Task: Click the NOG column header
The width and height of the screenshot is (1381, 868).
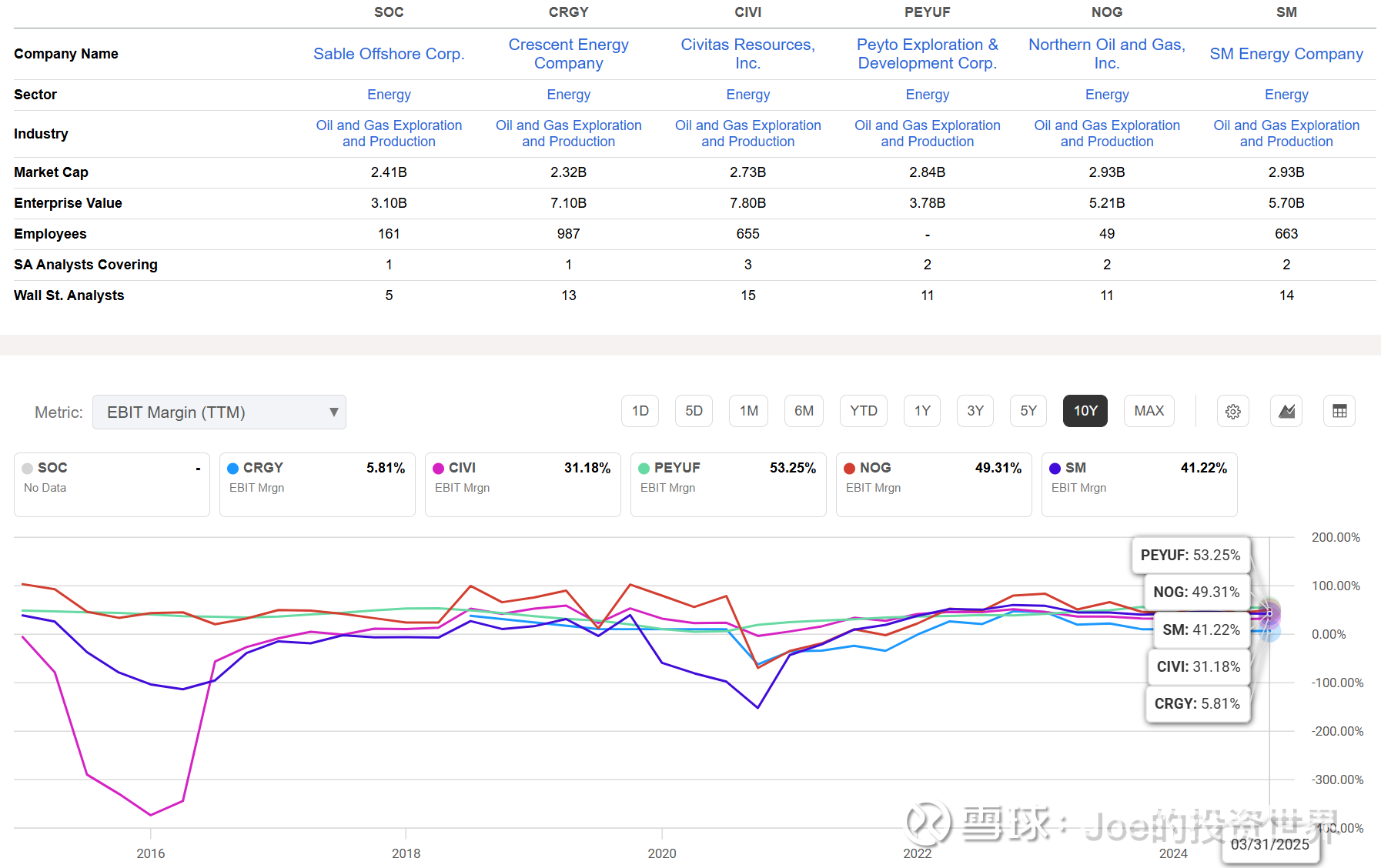Action: pyautogui.click(x=1107, y=12)
